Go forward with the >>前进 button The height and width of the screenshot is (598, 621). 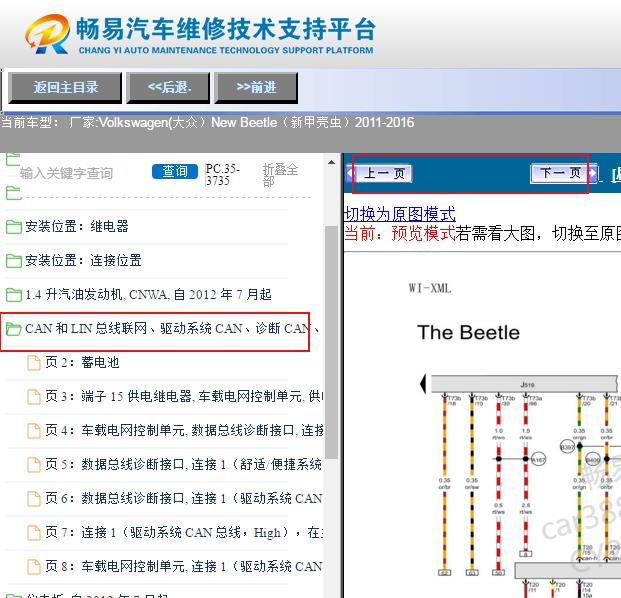256,88
